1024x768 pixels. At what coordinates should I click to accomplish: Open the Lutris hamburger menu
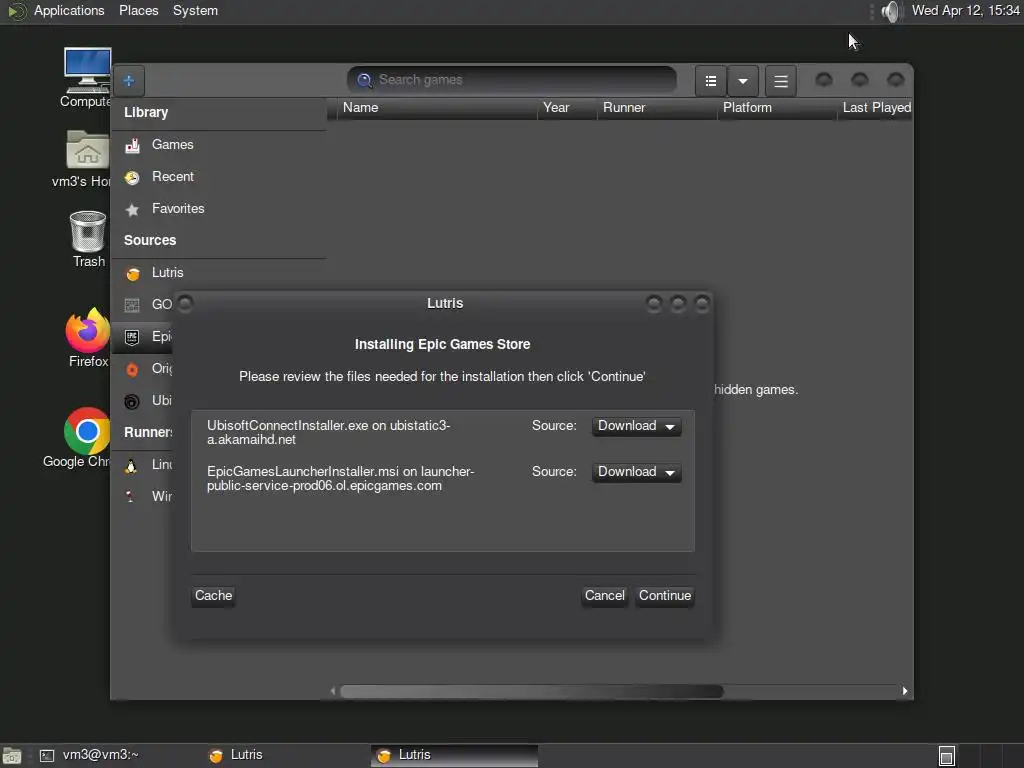coord(780,81)
